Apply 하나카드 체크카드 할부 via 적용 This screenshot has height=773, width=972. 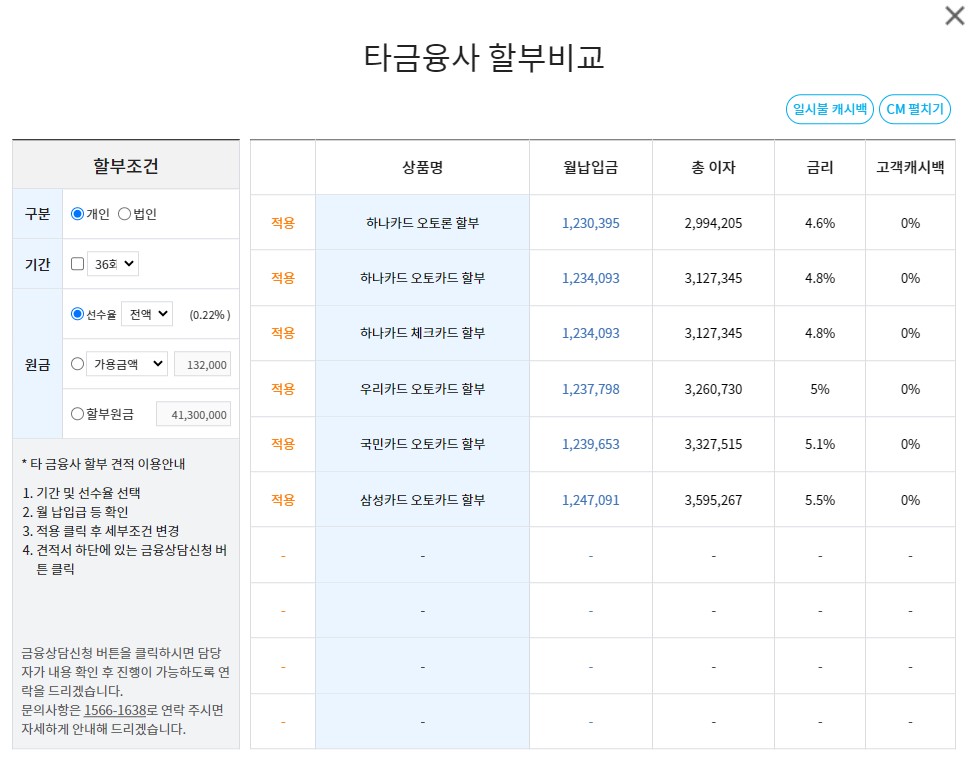click(x=283, y=333)
